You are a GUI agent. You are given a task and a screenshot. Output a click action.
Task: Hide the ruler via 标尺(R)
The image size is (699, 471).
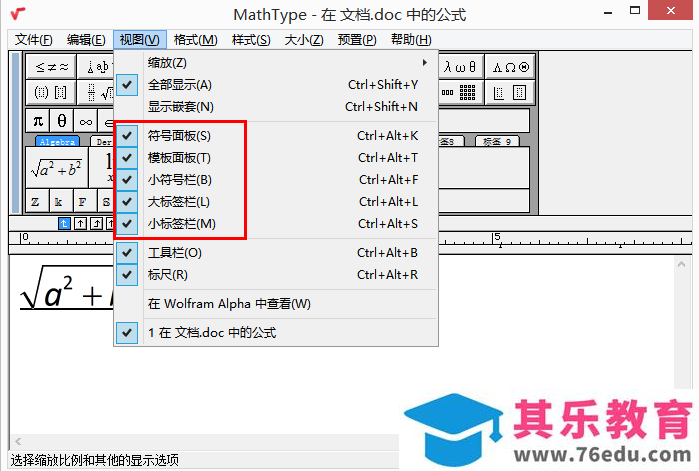[x=276, y=274]
